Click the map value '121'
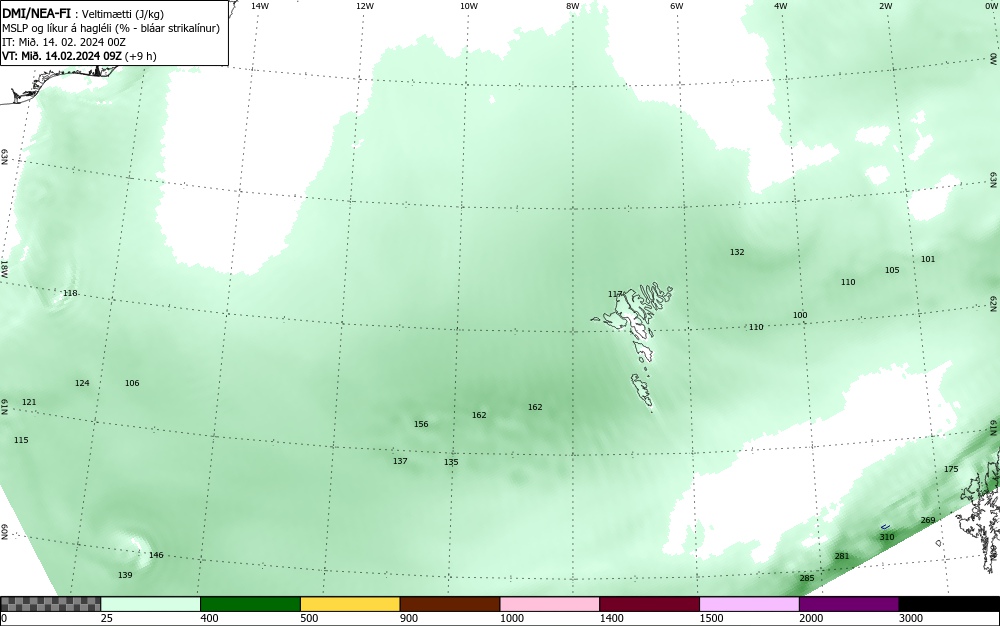The width and height of the screenshot is (1000, 626). (29, 402)
